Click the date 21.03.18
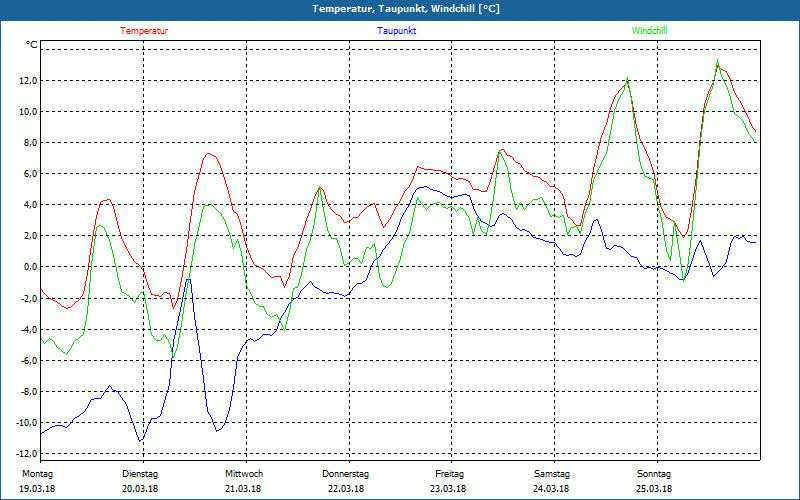Screen dimensions: 800x500 [243, 489]
